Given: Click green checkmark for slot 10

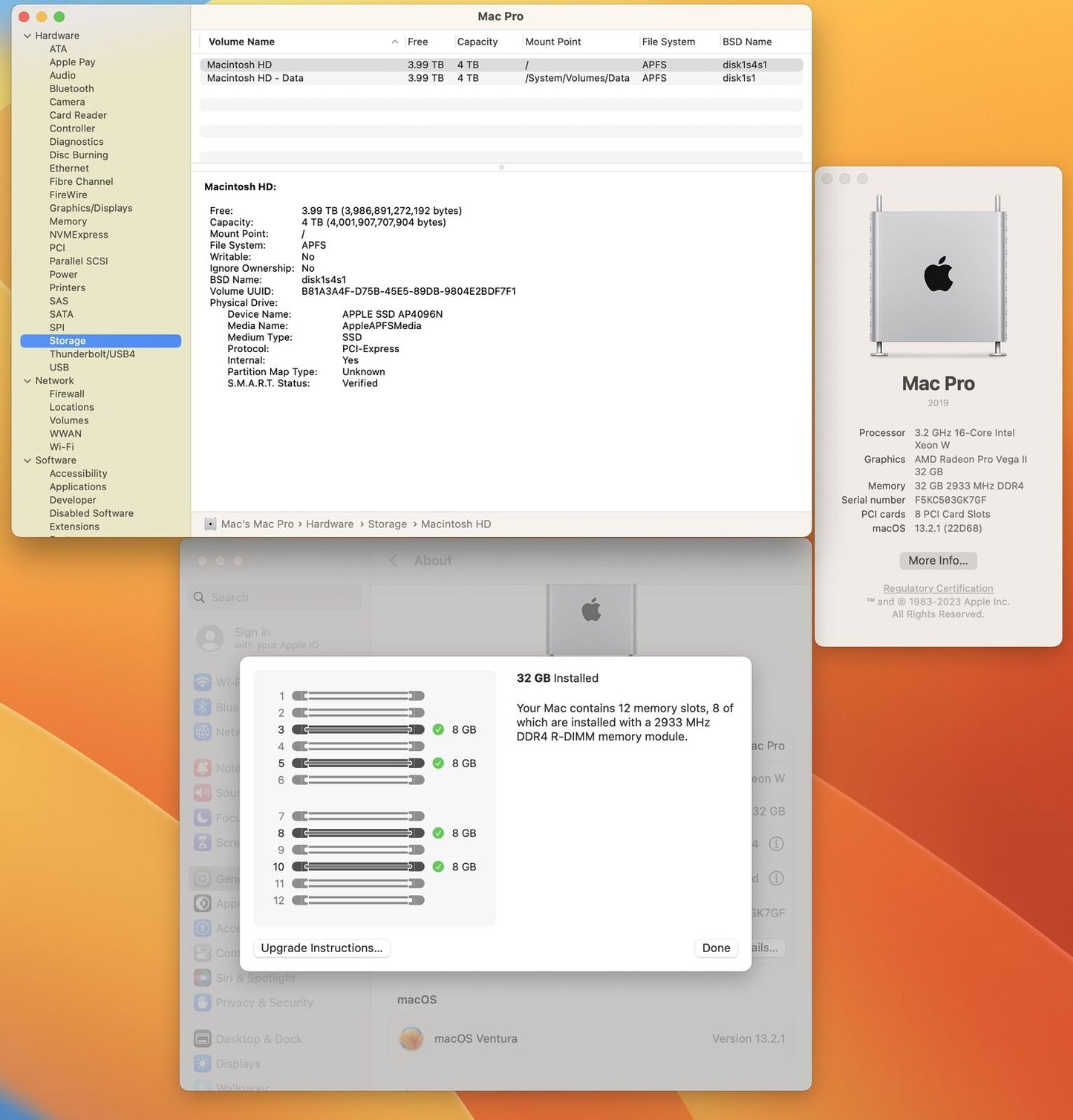Looking at the screenshot, I should click(438, 867).
